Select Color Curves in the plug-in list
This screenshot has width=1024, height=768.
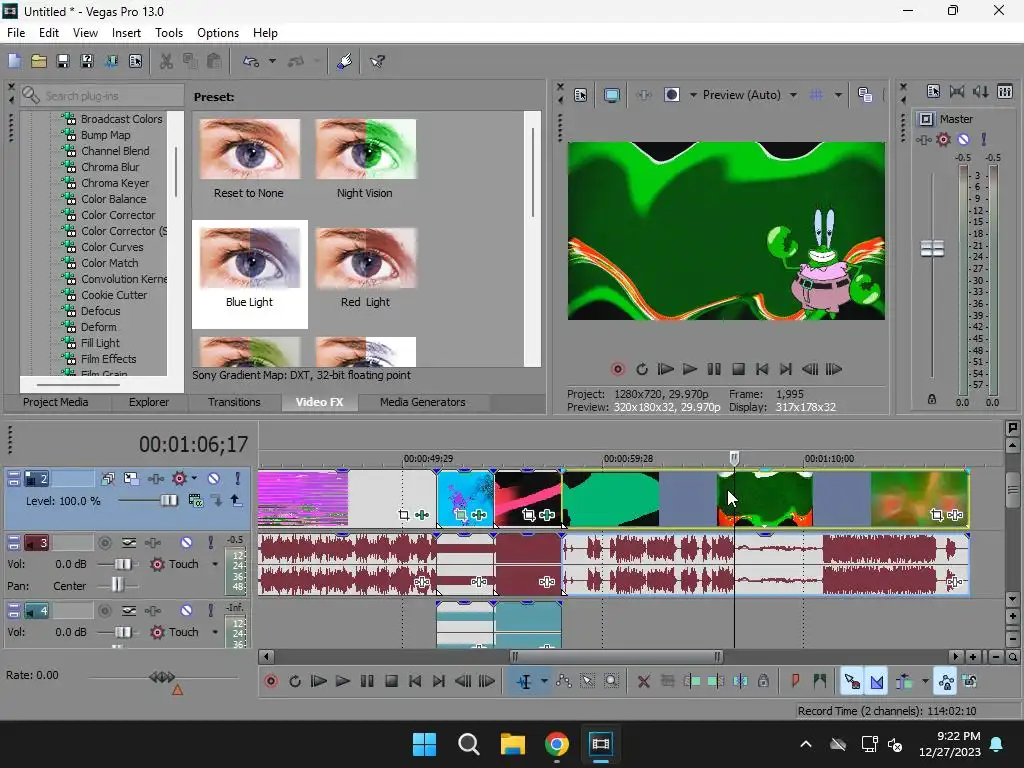click(x=112, y=247)
